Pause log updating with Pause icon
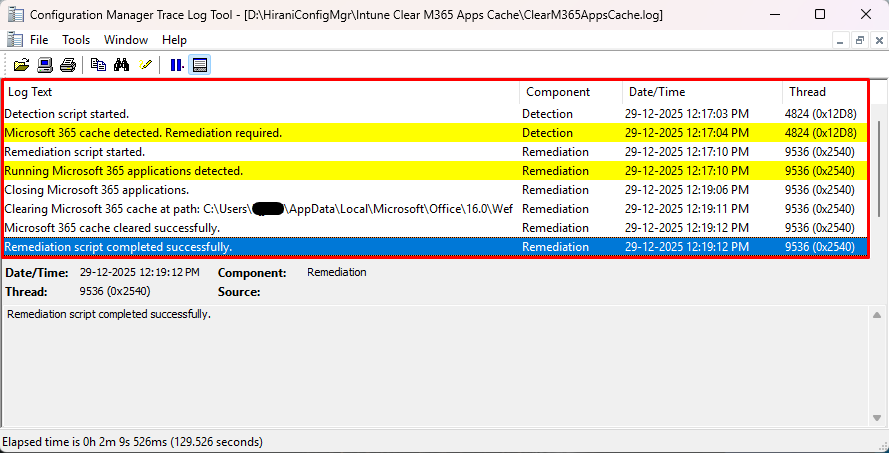The height and width of the screenshot is (453, 889). point(176,65)
